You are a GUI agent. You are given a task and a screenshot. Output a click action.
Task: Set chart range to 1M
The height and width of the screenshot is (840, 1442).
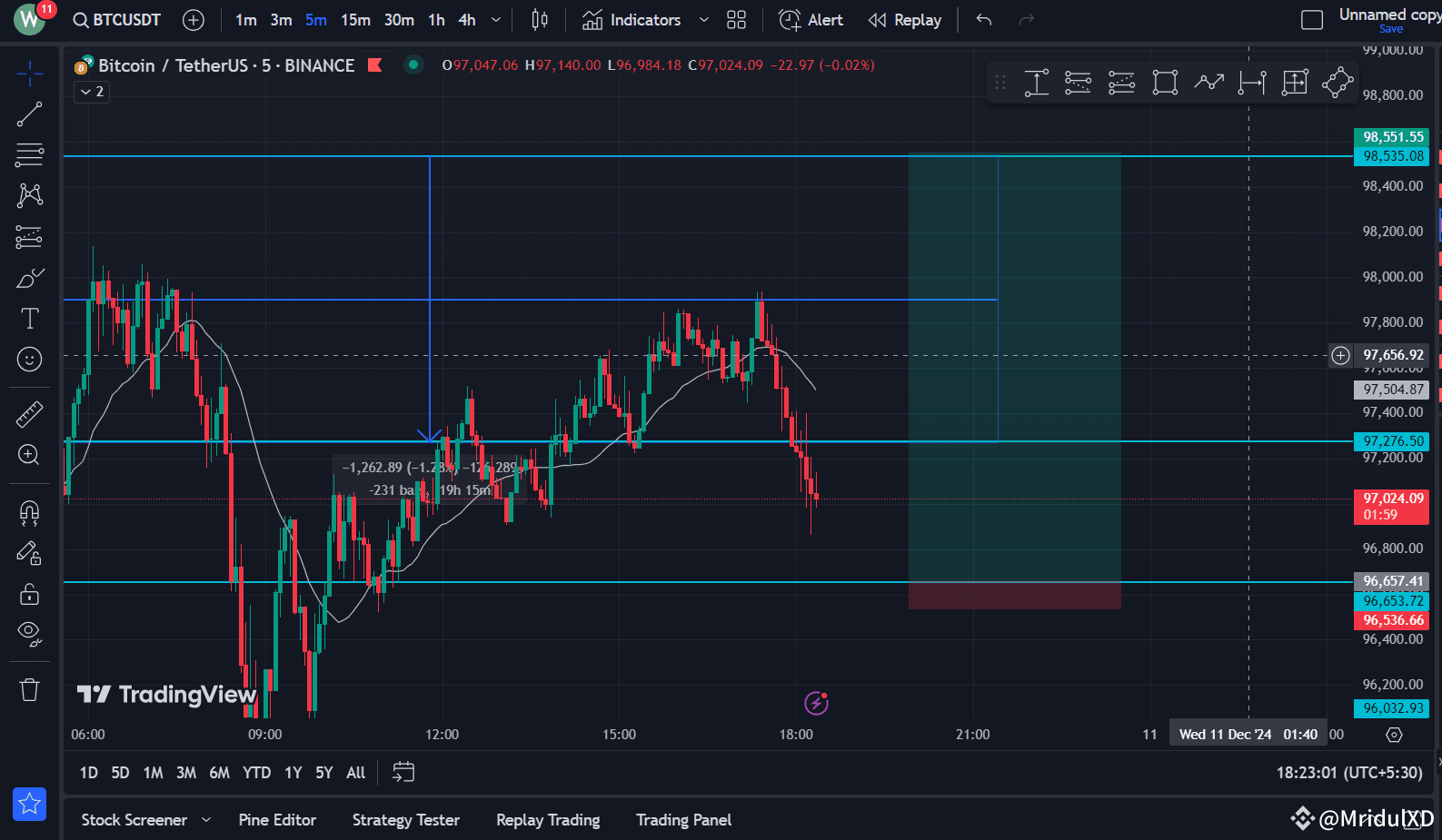point(153,773)
